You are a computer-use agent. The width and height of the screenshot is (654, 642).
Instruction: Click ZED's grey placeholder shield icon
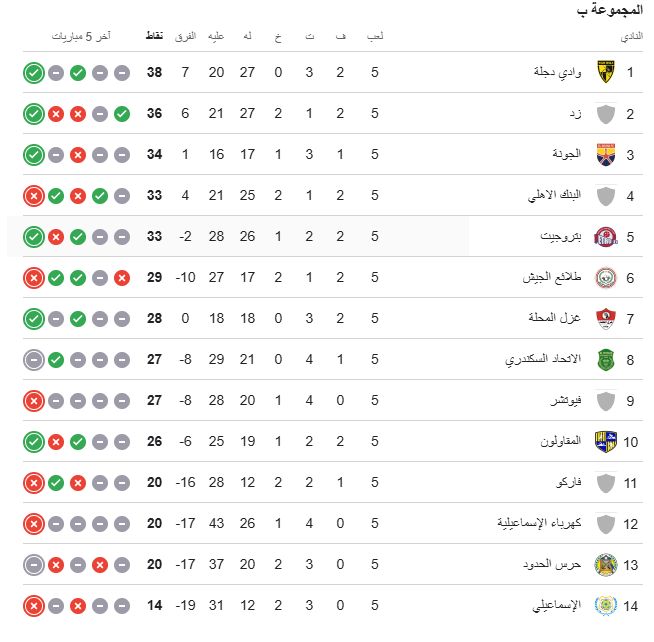point(605,113)
